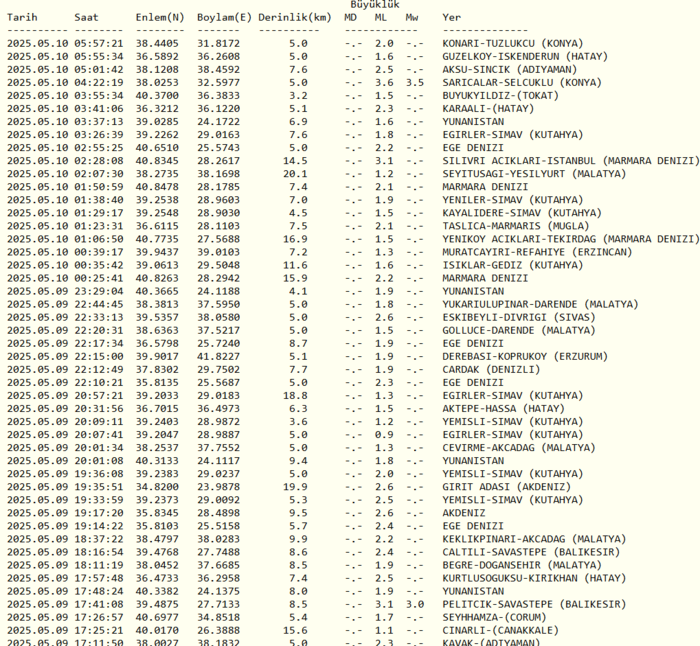Click latitude 39.2383 in the 19:36:08 row
The height and width of the screenshot is (646, 700).
click(x=157, y=474)
